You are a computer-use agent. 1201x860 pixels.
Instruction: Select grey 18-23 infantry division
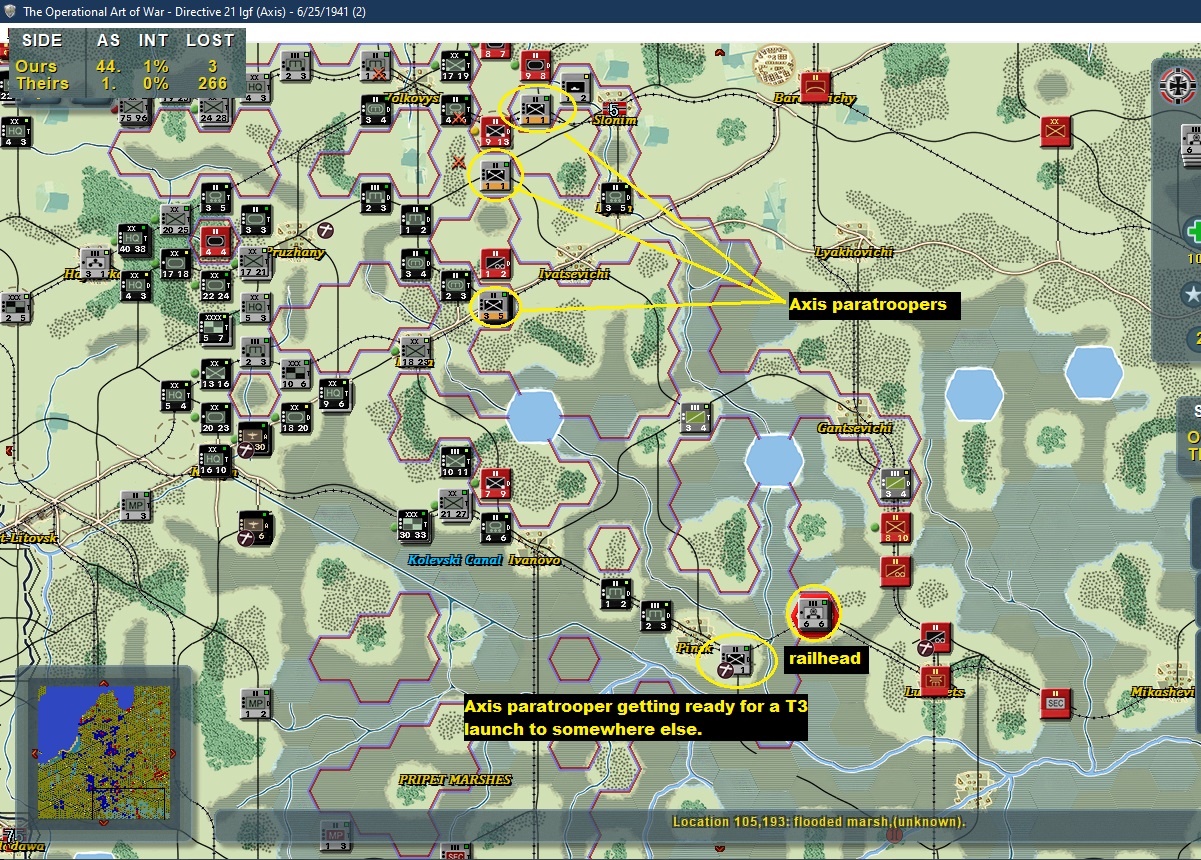tap(416, 350)
